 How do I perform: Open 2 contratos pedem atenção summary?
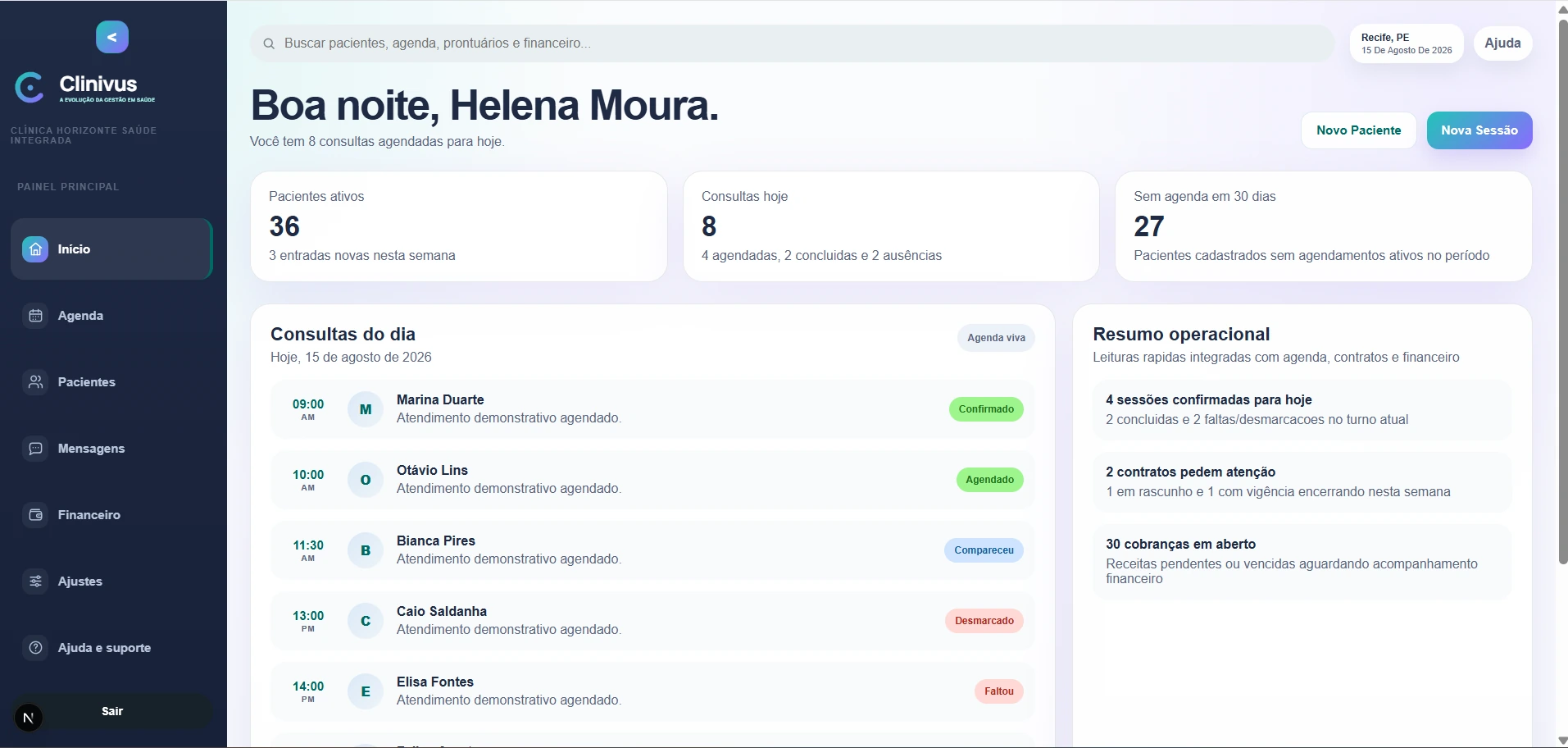[1302, 482]
